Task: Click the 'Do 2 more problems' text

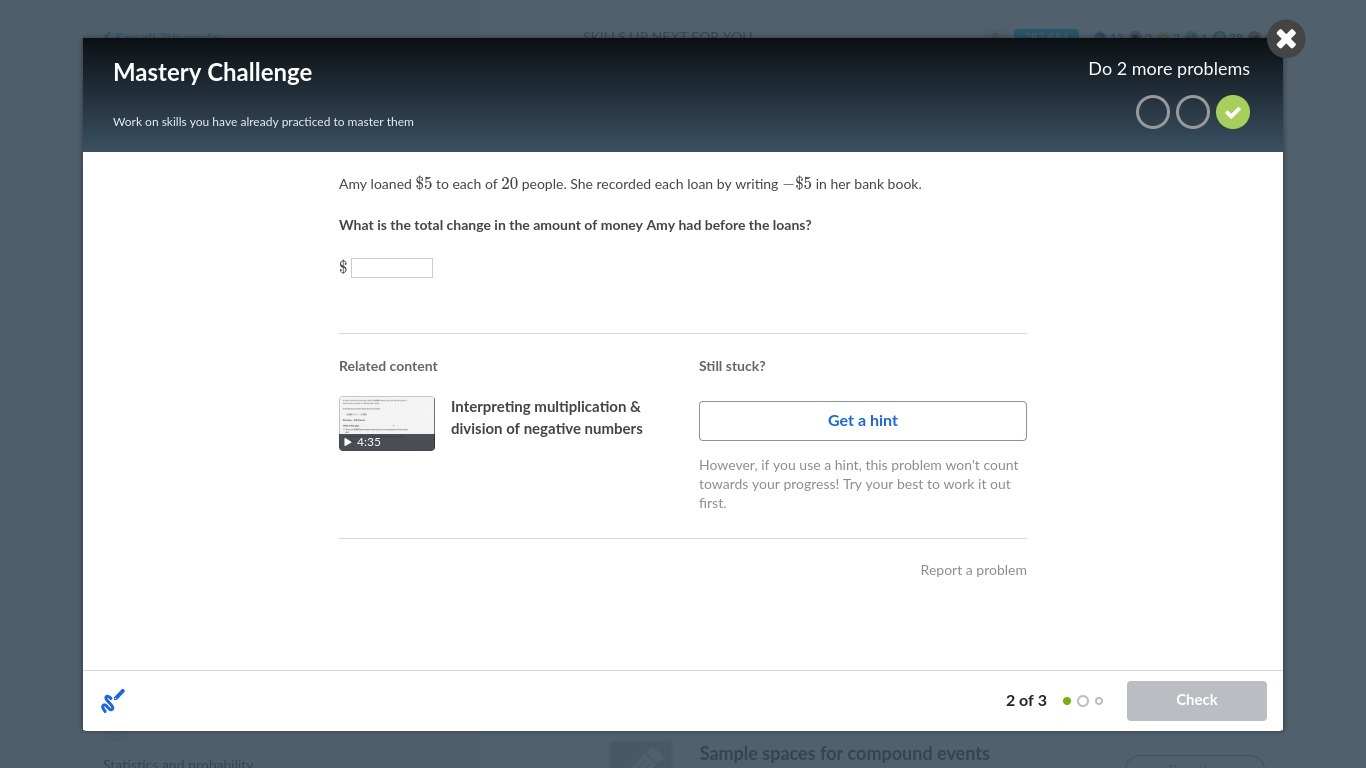Action: (1169, 69)
